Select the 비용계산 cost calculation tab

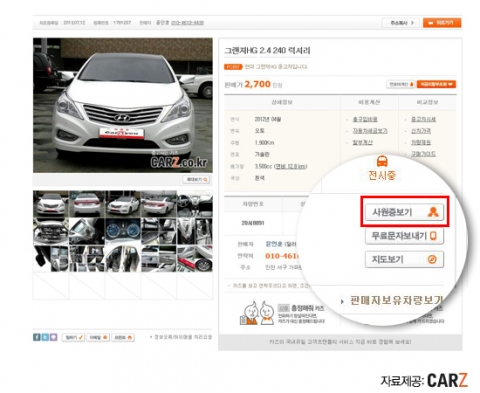(369, 102)
